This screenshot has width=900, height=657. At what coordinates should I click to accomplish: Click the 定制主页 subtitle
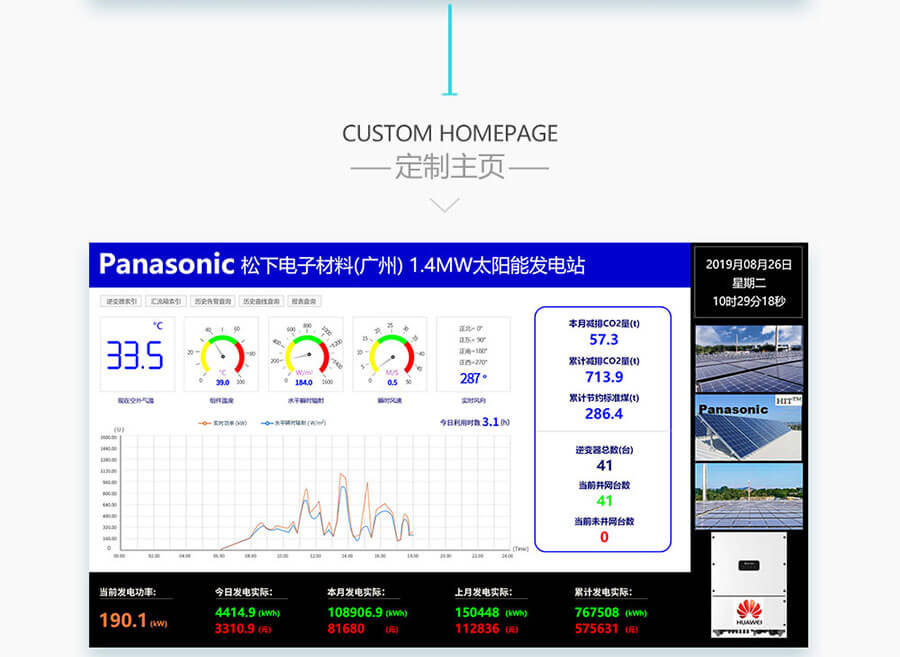(x=450, y=166)
